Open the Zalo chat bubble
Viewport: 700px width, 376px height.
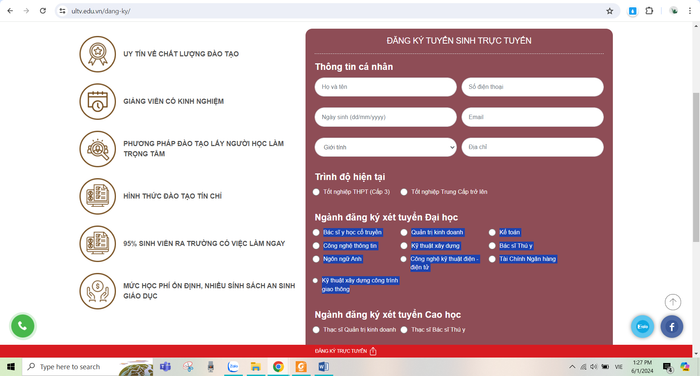(x=642, y=326)
